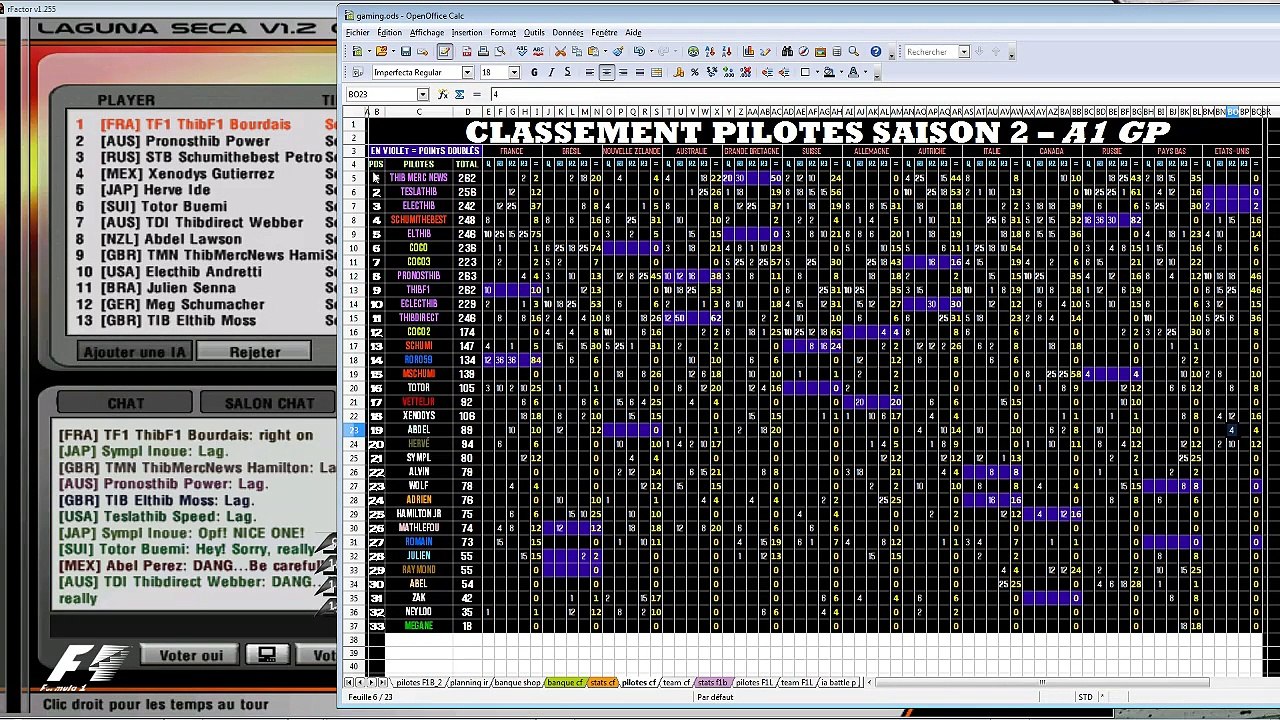Apply percent number format icon
The width and height of the screenshot is (1280, 720).
coord(695,72)
